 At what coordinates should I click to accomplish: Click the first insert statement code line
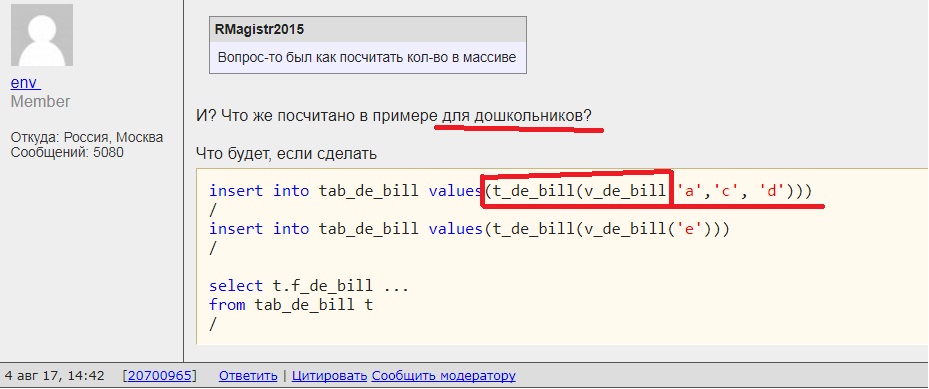click(x=510, y=191)
